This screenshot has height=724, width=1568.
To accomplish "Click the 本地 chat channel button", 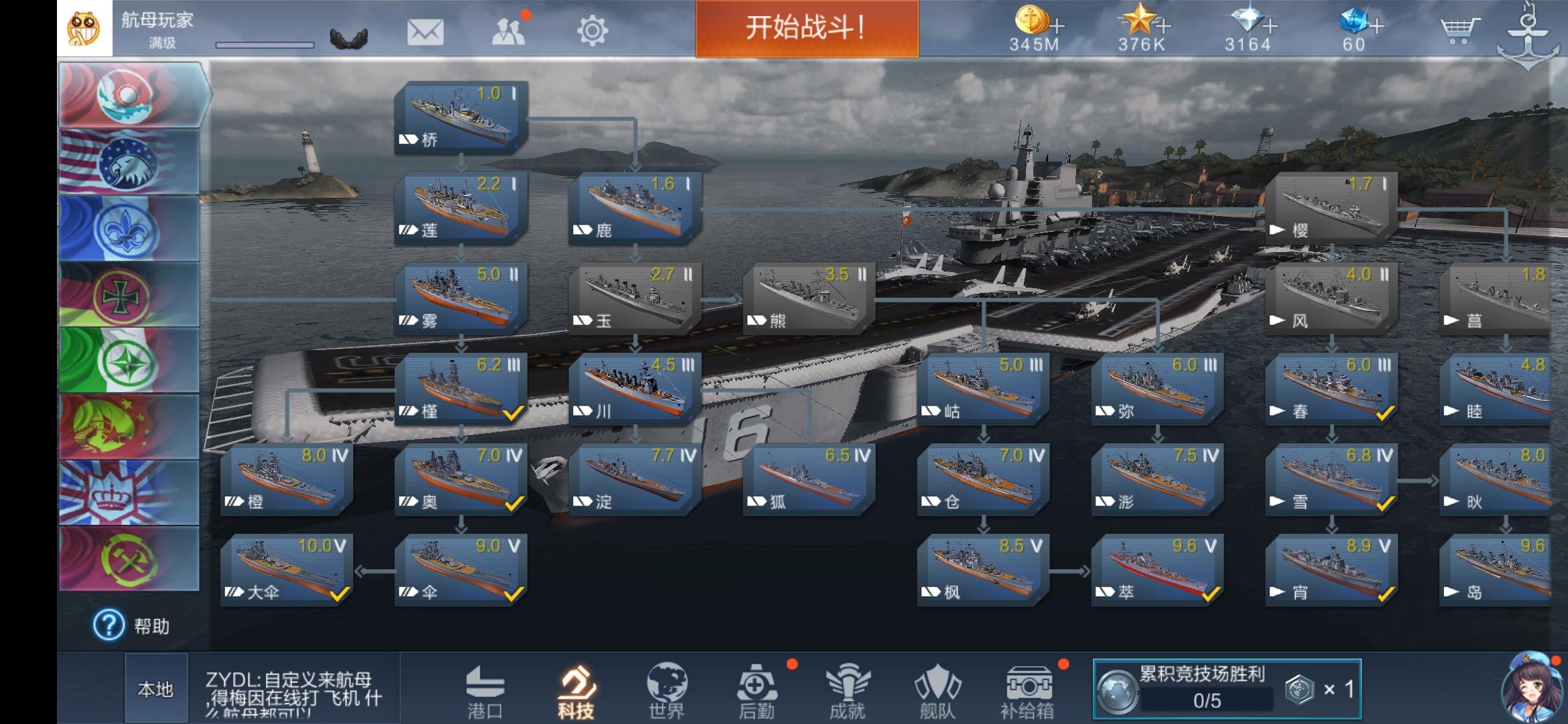I will pyautogui.click(x=155, y=689).
